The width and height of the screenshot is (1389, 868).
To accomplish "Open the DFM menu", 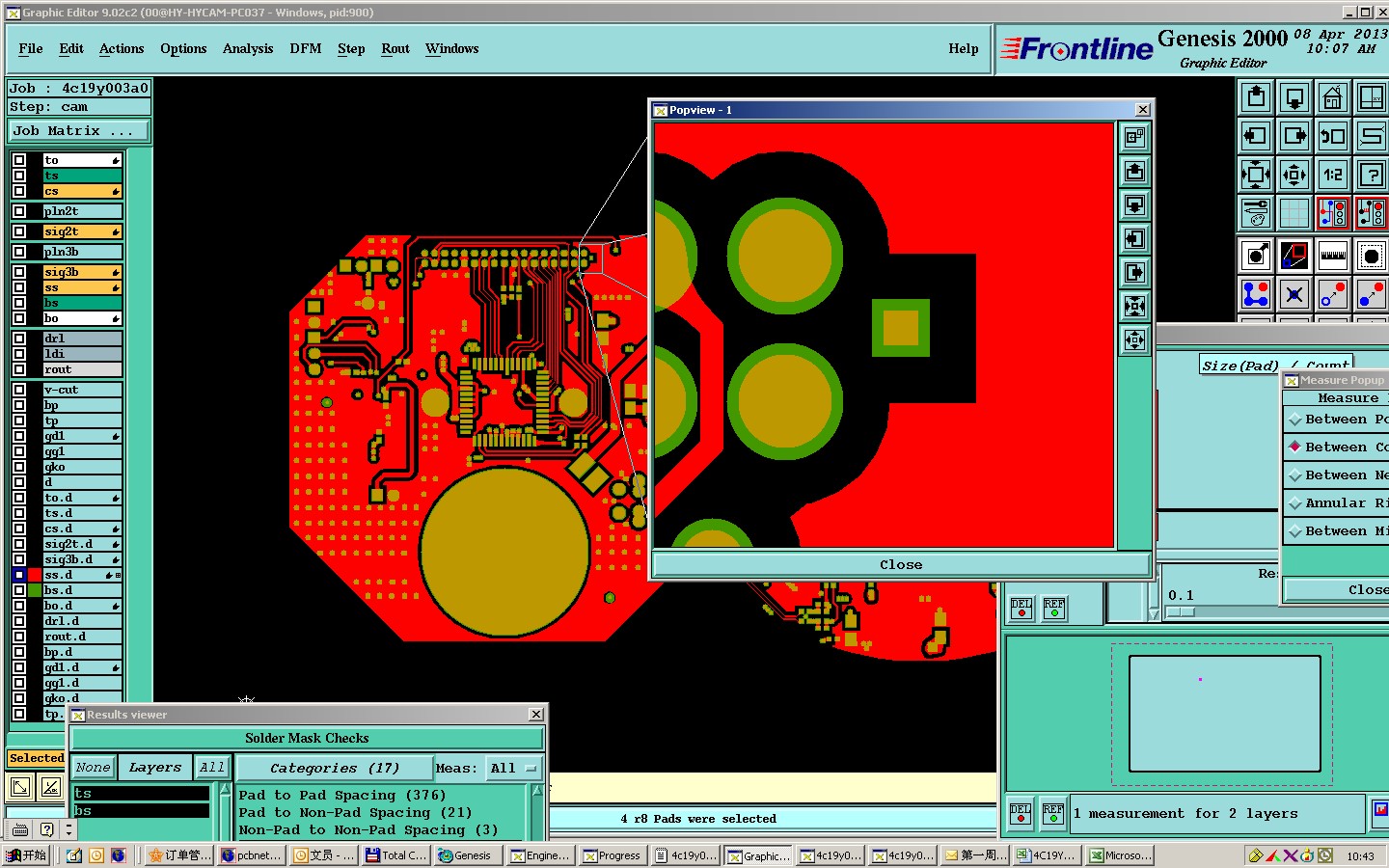I will (306, 49).
